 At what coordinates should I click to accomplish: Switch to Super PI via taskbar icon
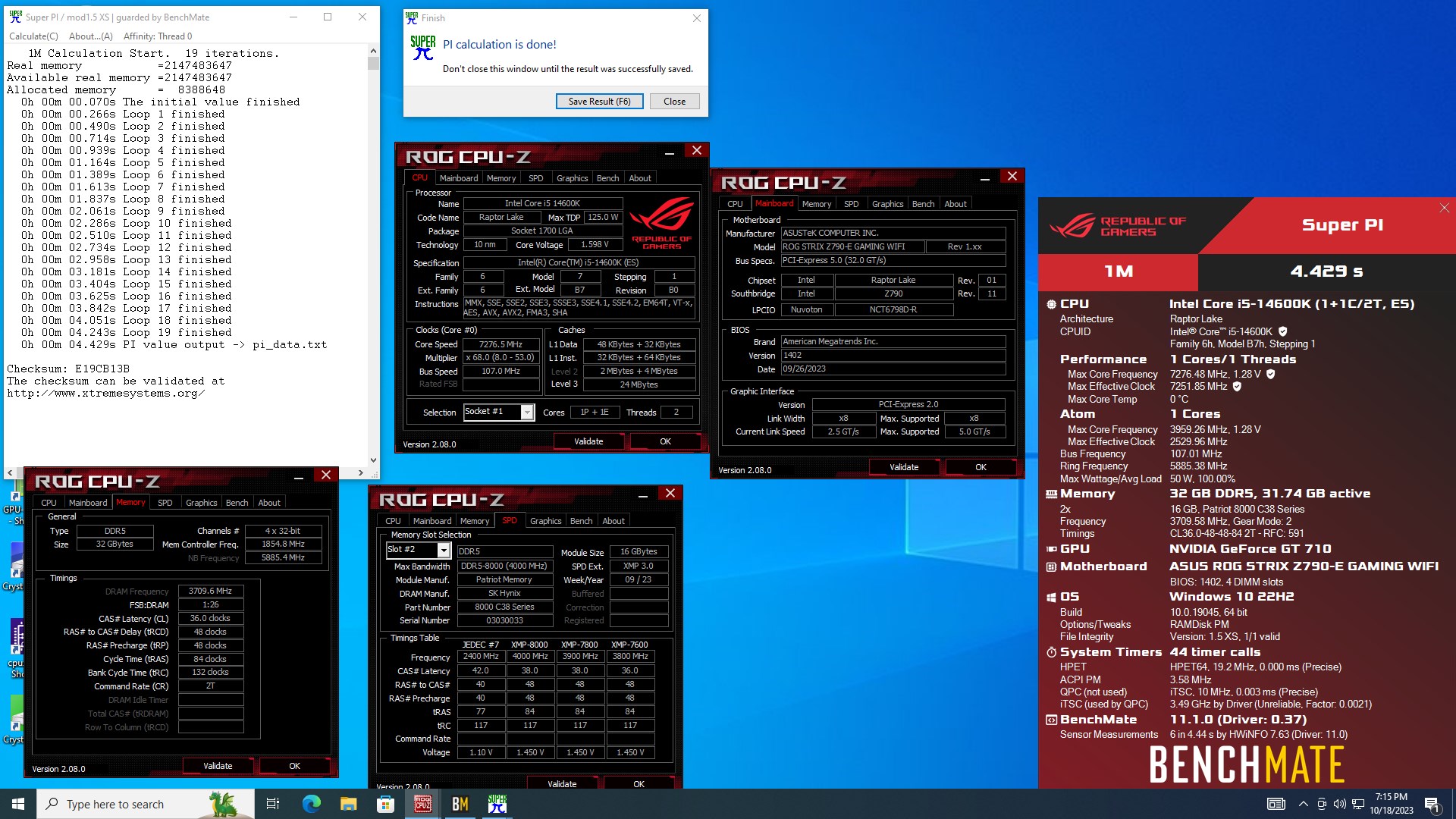497,804
